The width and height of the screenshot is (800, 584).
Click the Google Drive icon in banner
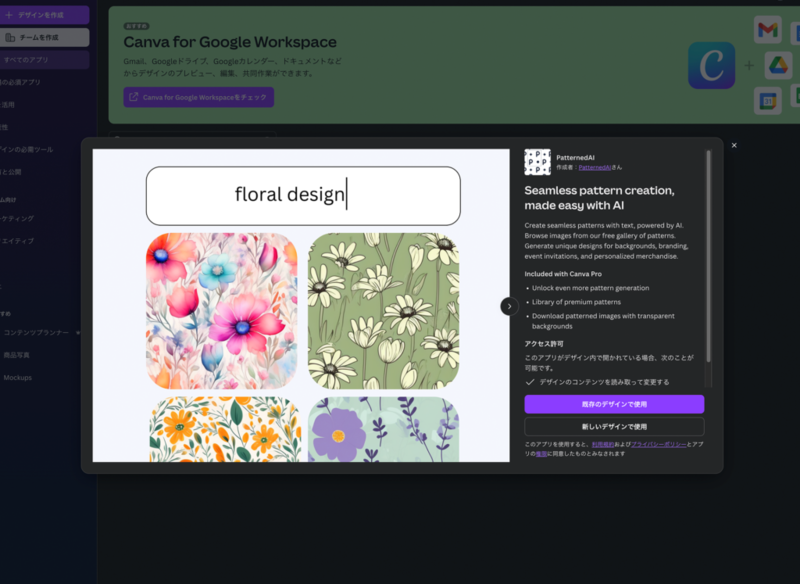[778, 65]
